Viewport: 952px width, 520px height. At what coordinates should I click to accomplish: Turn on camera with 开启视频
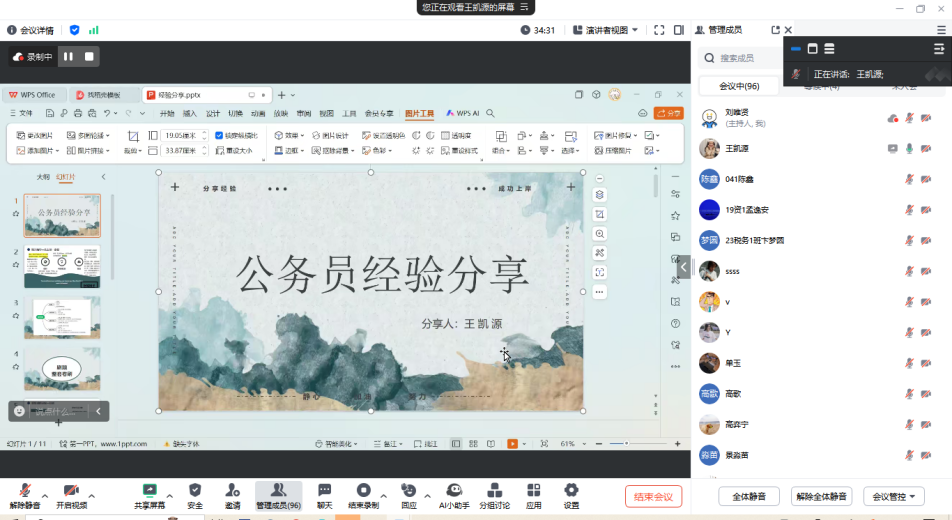pos(71,490)
